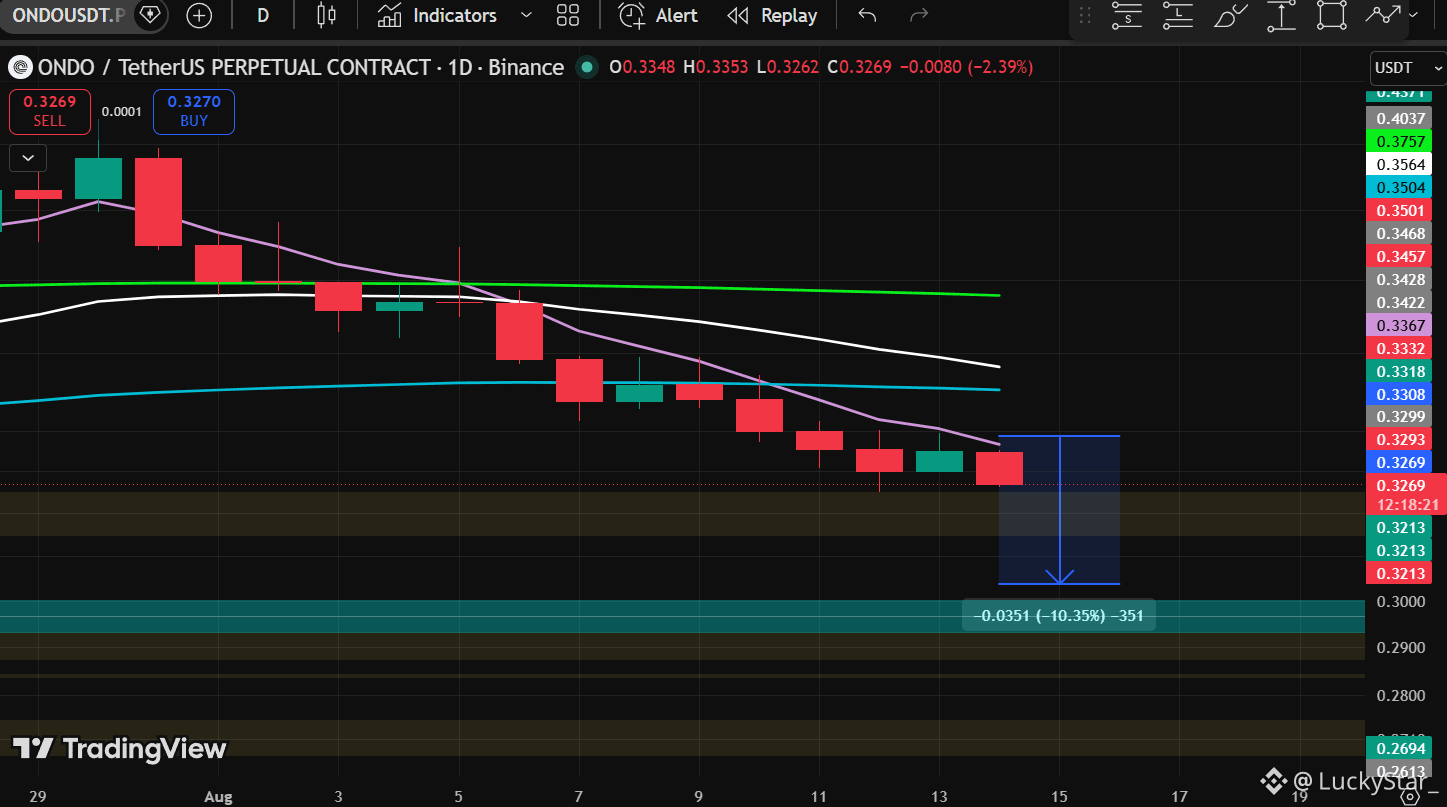Click the cyan 0.3504 price label
The image size is (1447, 807).
pyautogui.click(x=1399, y=187)
